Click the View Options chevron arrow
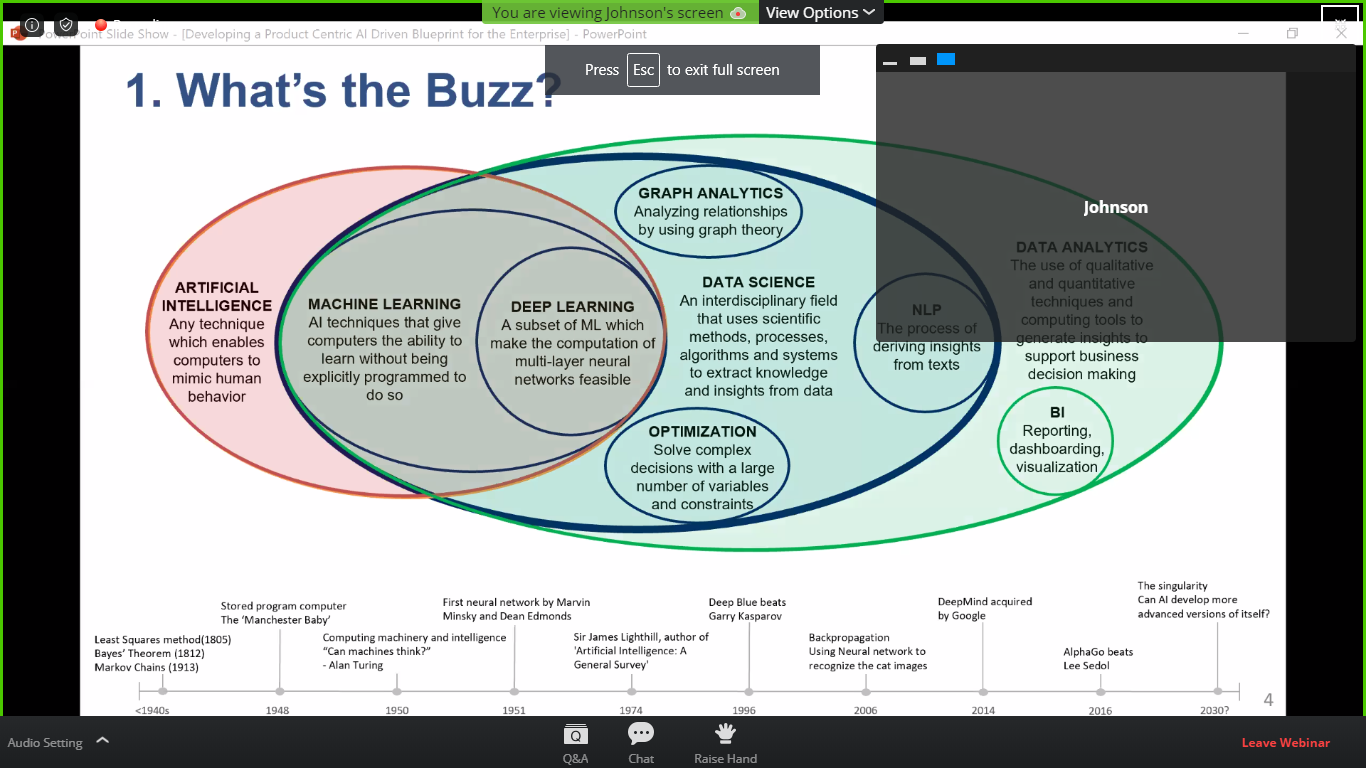 (x=869, y=13)
